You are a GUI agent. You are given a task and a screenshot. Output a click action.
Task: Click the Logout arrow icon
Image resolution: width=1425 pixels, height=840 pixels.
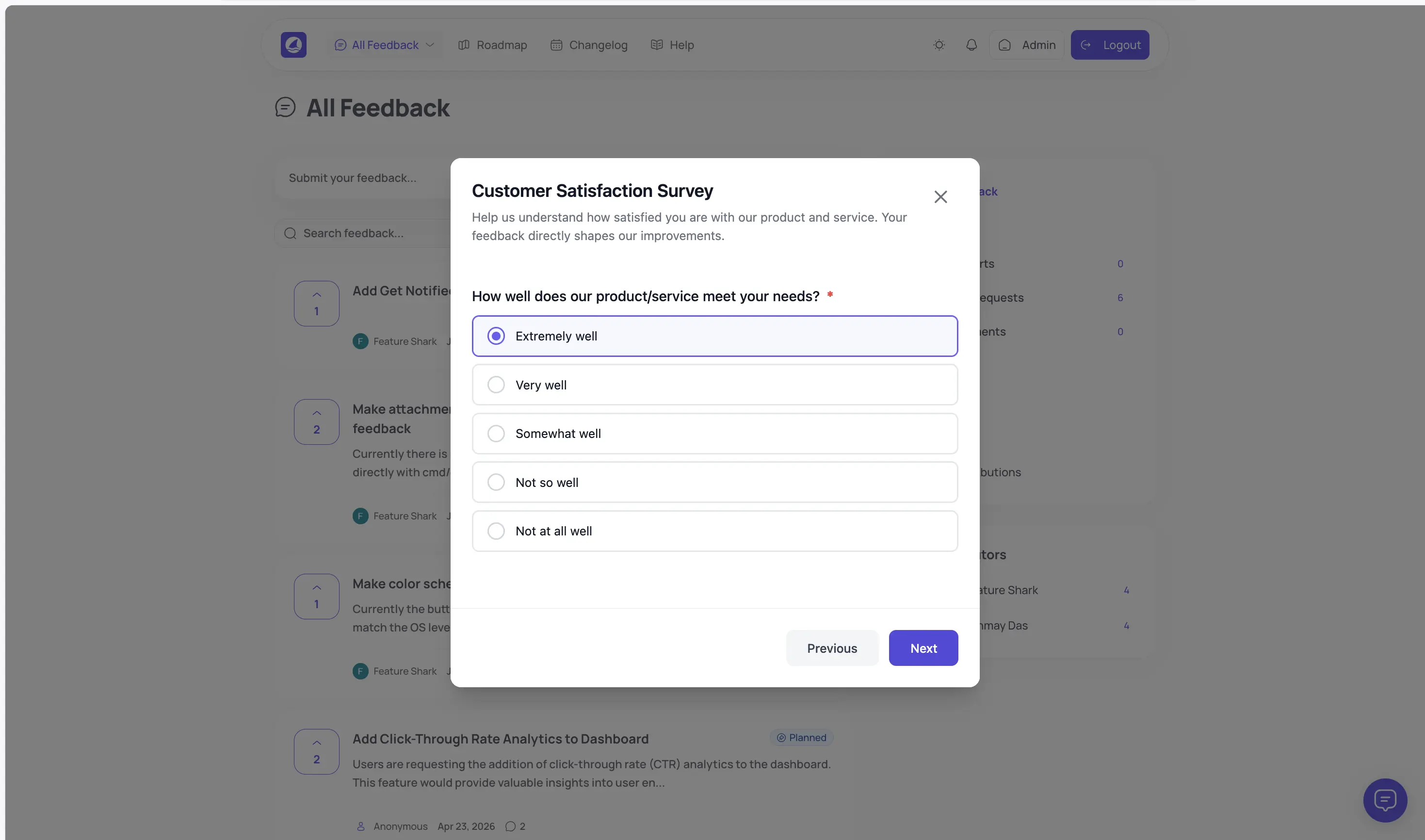1085,45
